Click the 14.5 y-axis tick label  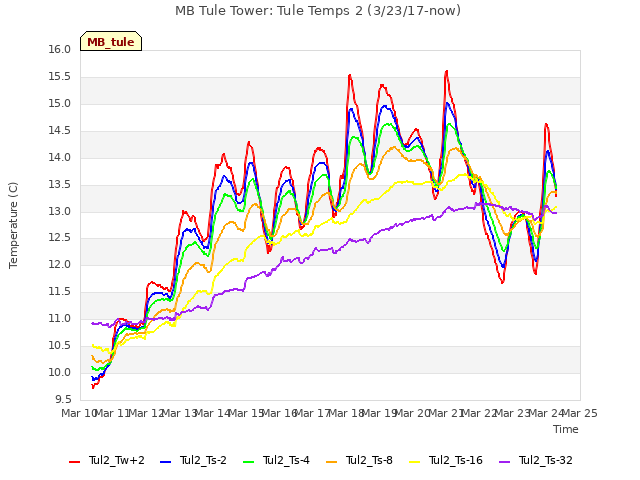60,131
